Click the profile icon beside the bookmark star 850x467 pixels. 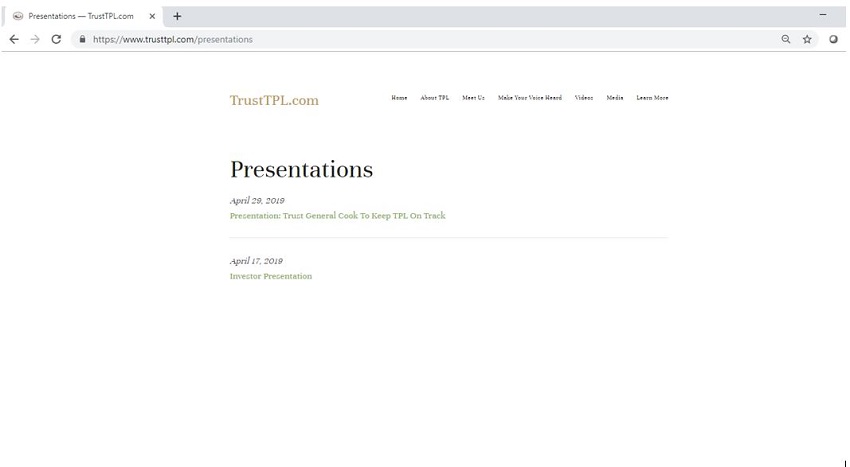(833, 39)
